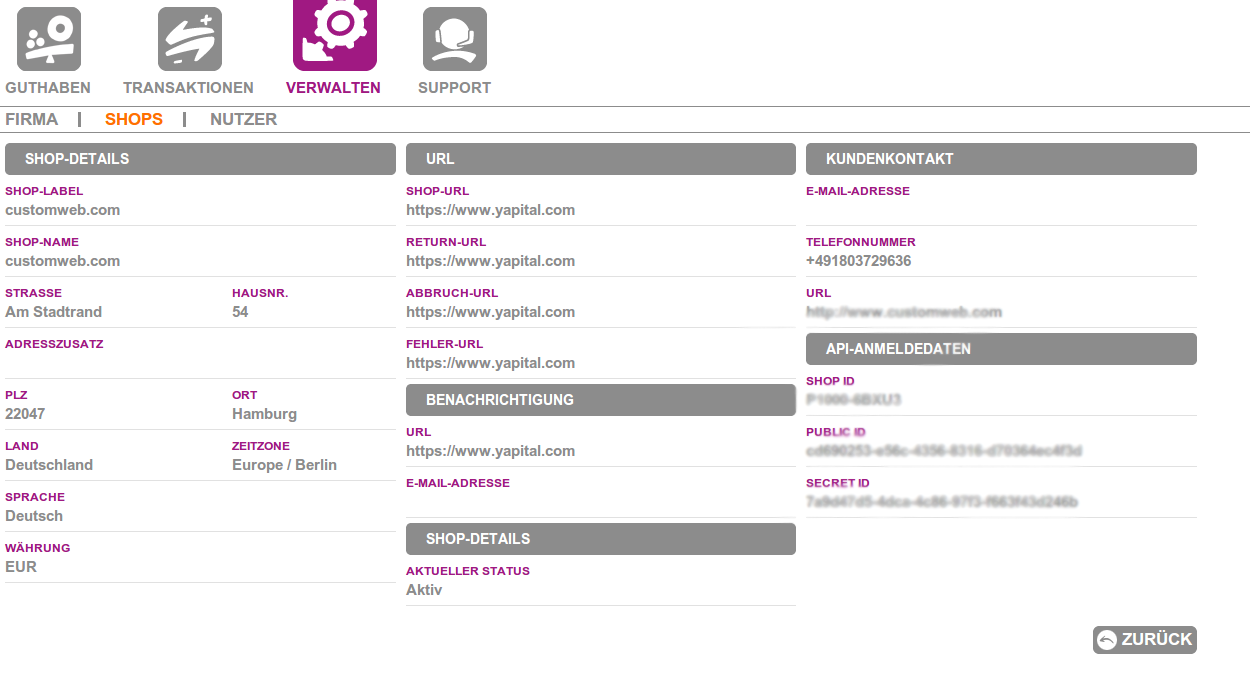Open the Nutzer tab
Screen dimensions: 1250x676
(x=243, y=120)
